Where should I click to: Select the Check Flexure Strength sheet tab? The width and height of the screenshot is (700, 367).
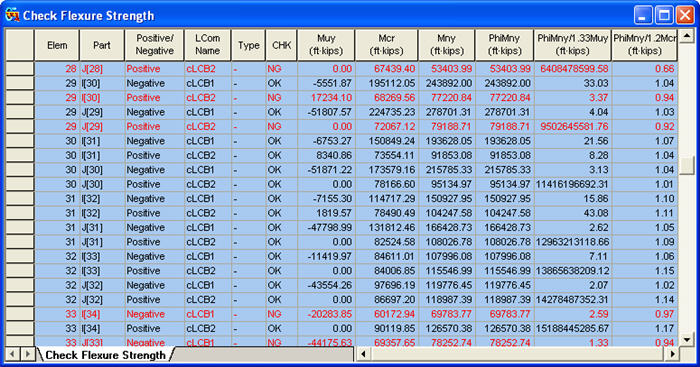point(105,354)
